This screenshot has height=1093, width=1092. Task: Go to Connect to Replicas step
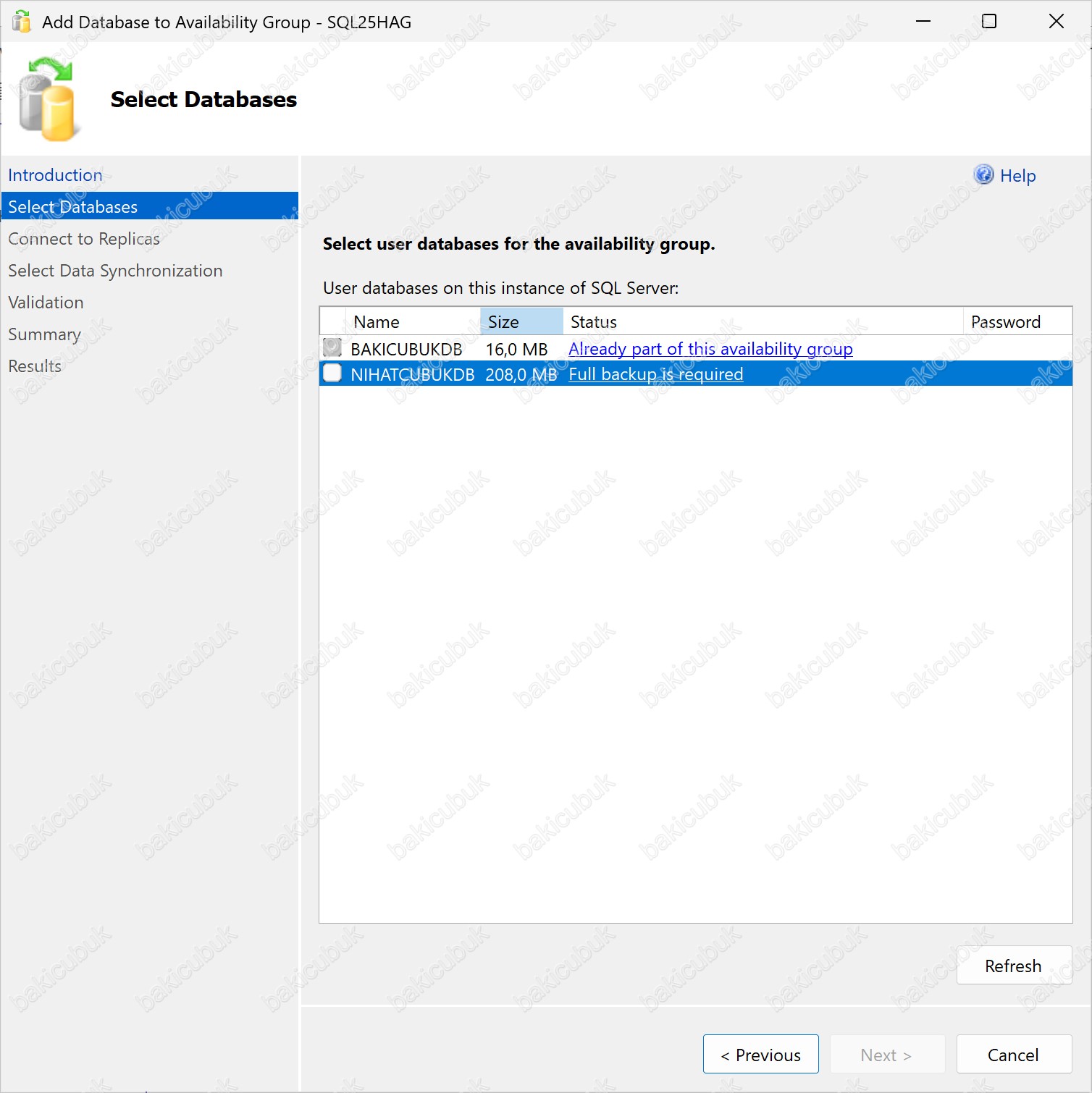click(x=84, y=239)
